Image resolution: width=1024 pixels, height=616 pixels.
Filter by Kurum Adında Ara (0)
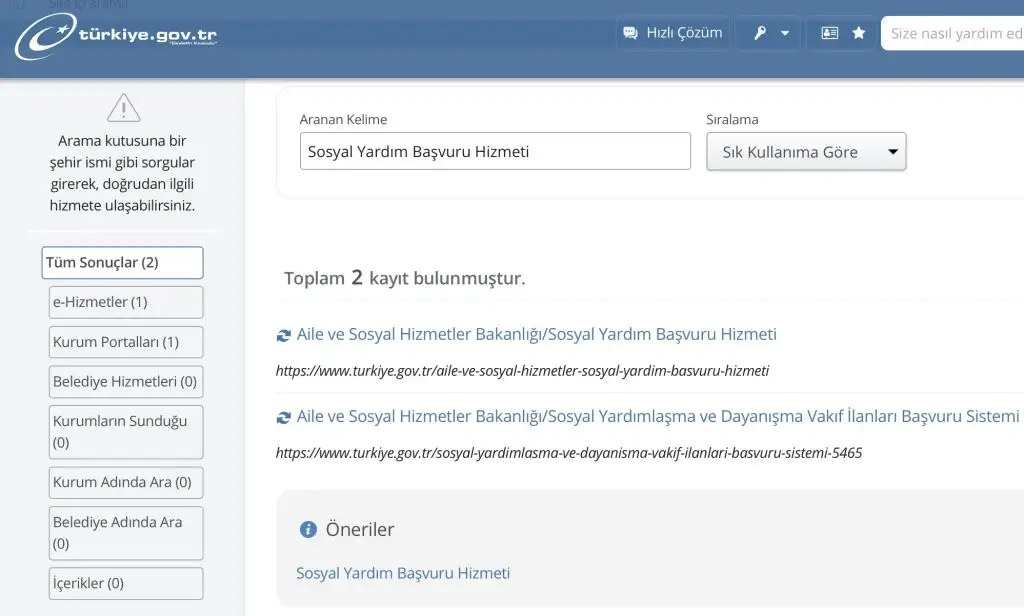126,482
